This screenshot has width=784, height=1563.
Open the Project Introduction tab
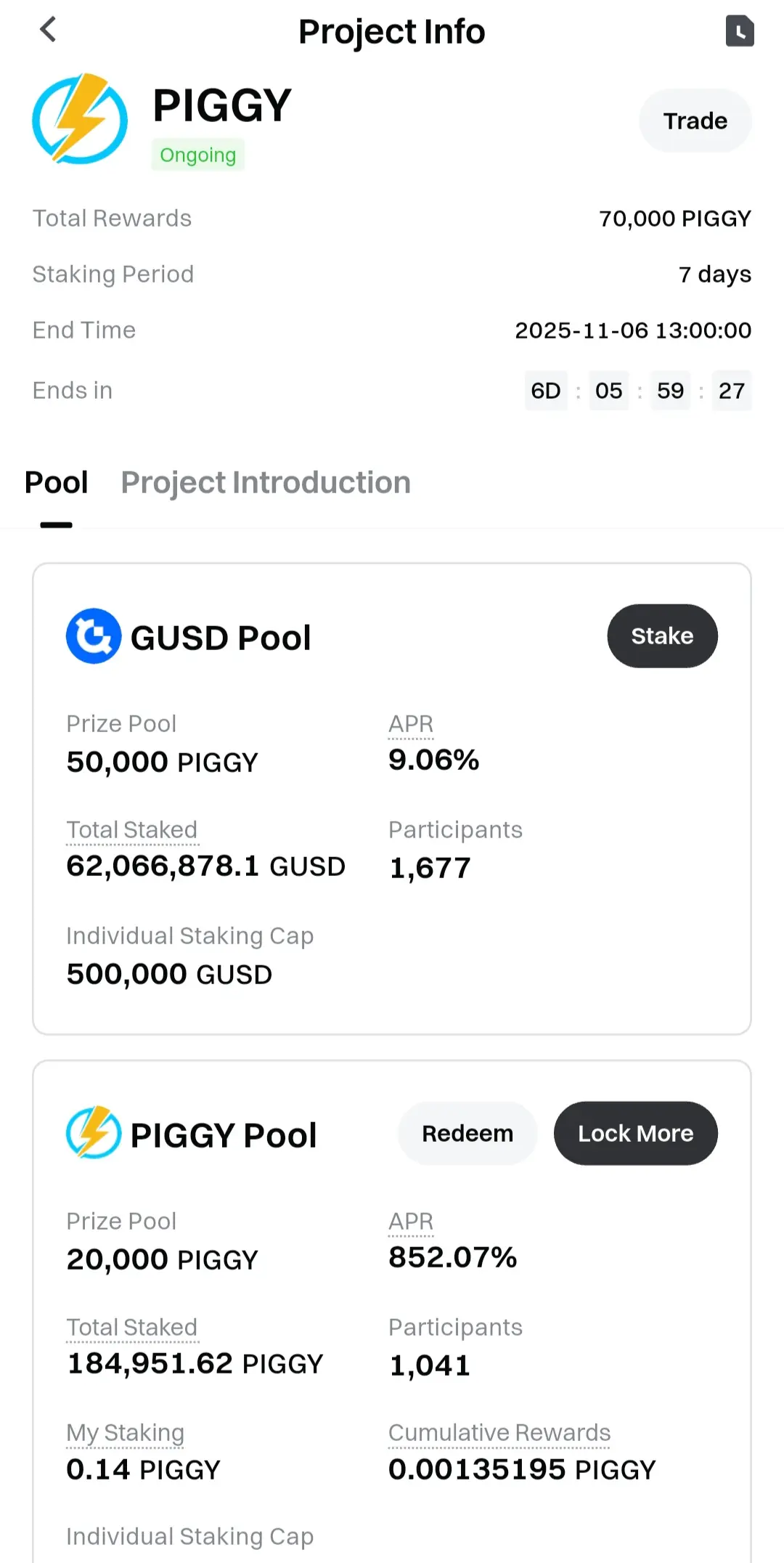[x=266, y=483]
